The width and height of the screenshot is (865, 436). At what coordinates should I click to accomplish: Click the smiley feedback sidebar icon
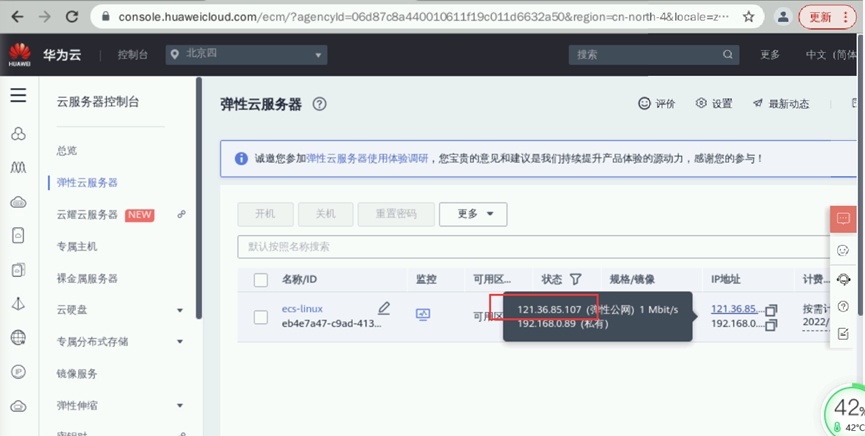pos(843,250)
